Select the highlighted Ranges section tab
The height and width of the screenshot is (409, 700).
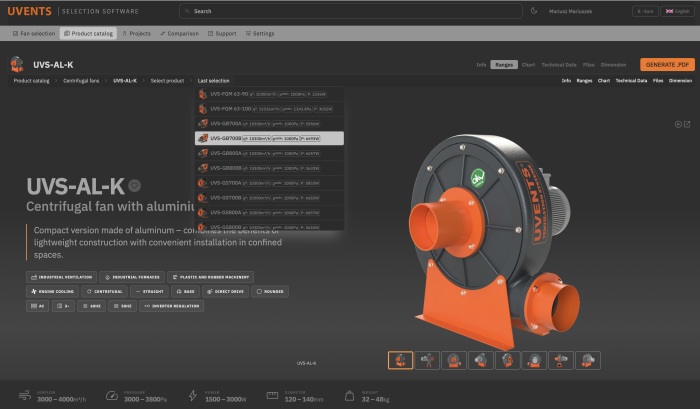pos(504,65)
